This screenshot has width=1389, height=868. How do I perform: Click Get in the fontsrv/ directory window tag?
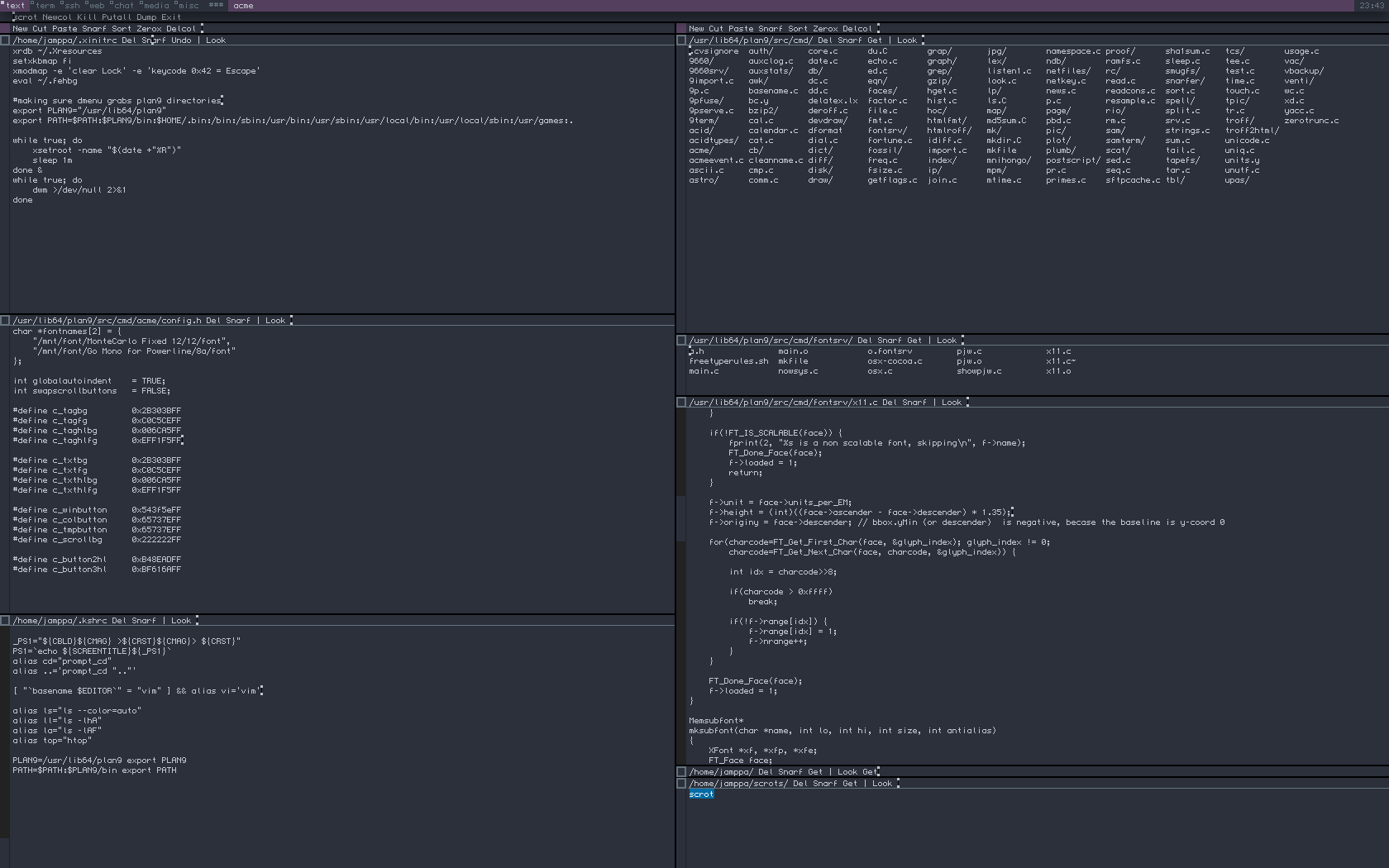914,340
